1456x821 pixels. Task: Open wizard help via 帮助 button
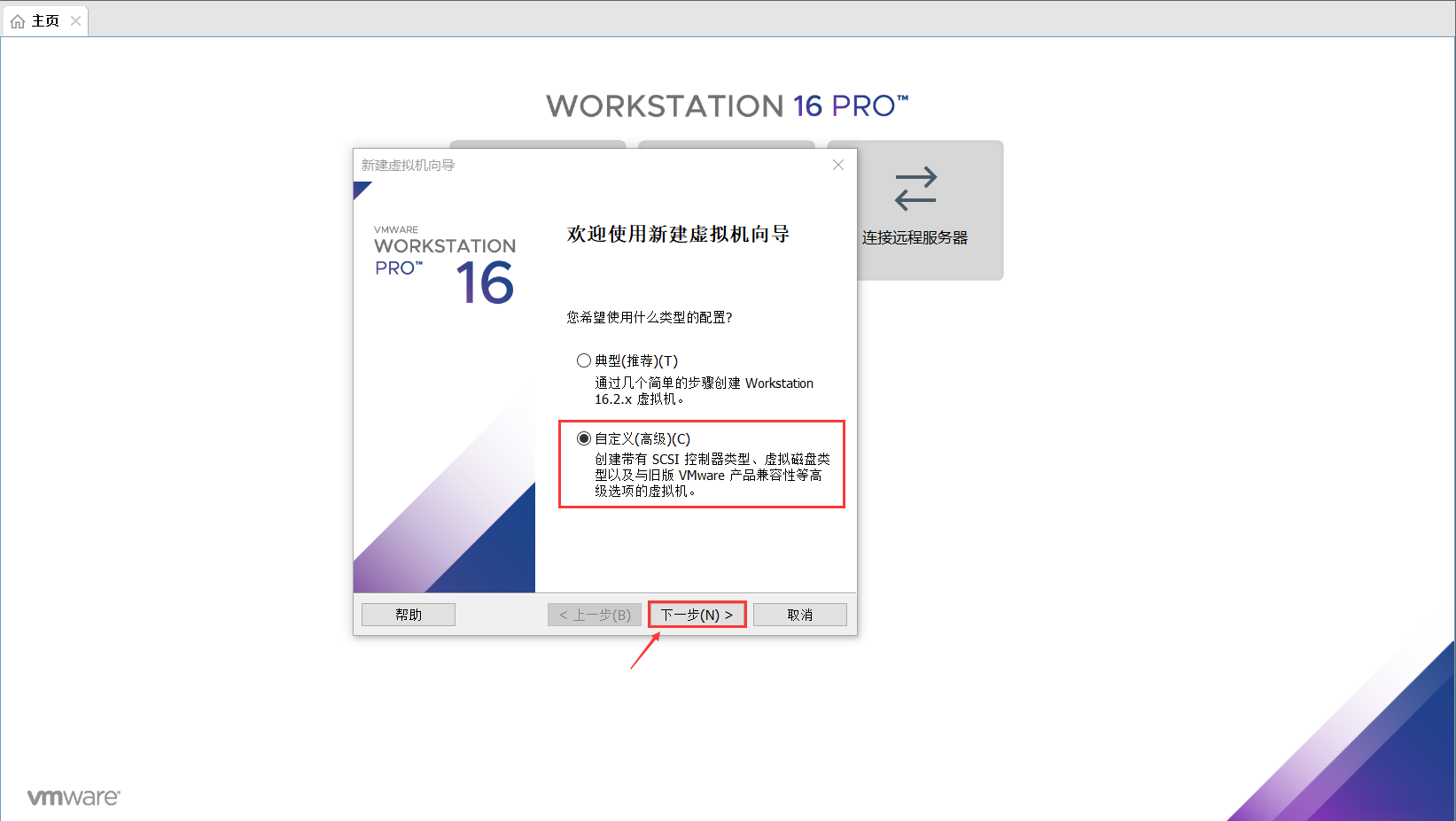(x=408, y=614)
